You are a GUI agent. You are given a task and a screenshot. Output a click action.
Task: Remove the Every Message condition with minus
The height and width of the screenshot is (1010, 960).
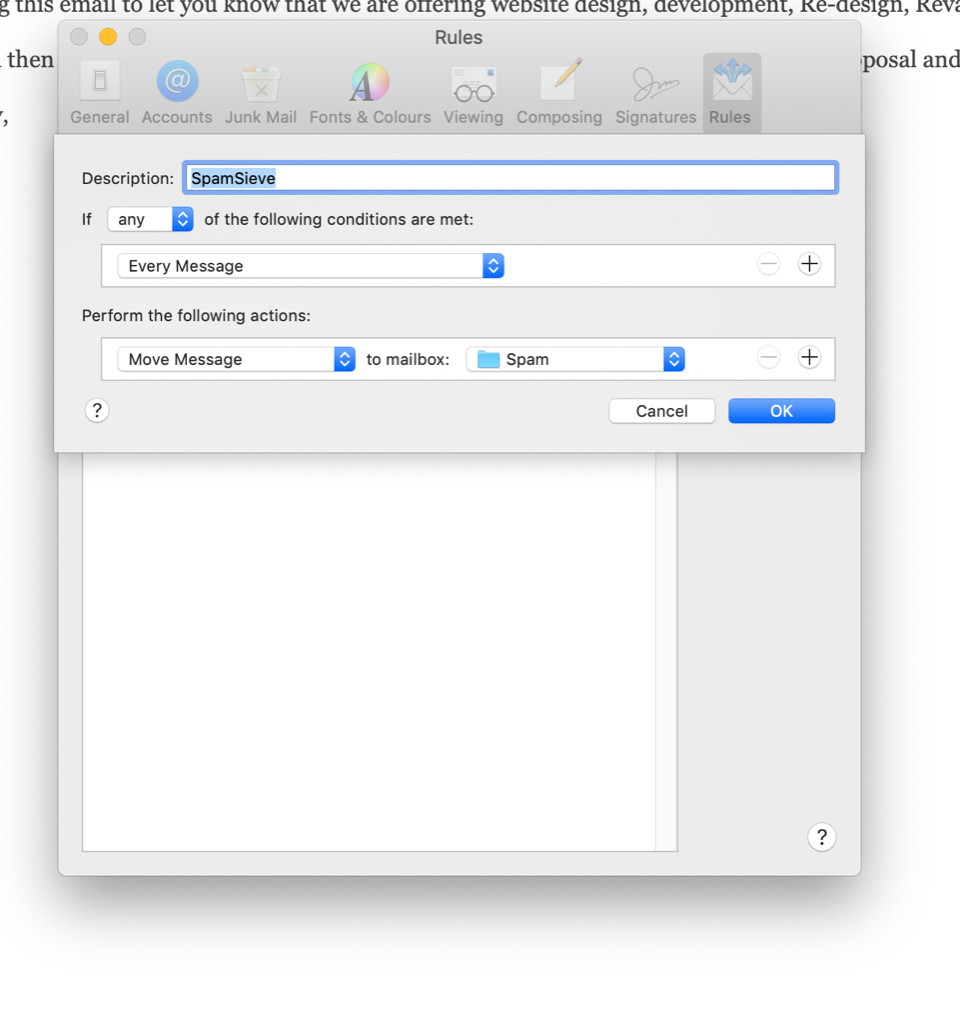point(769,264)
